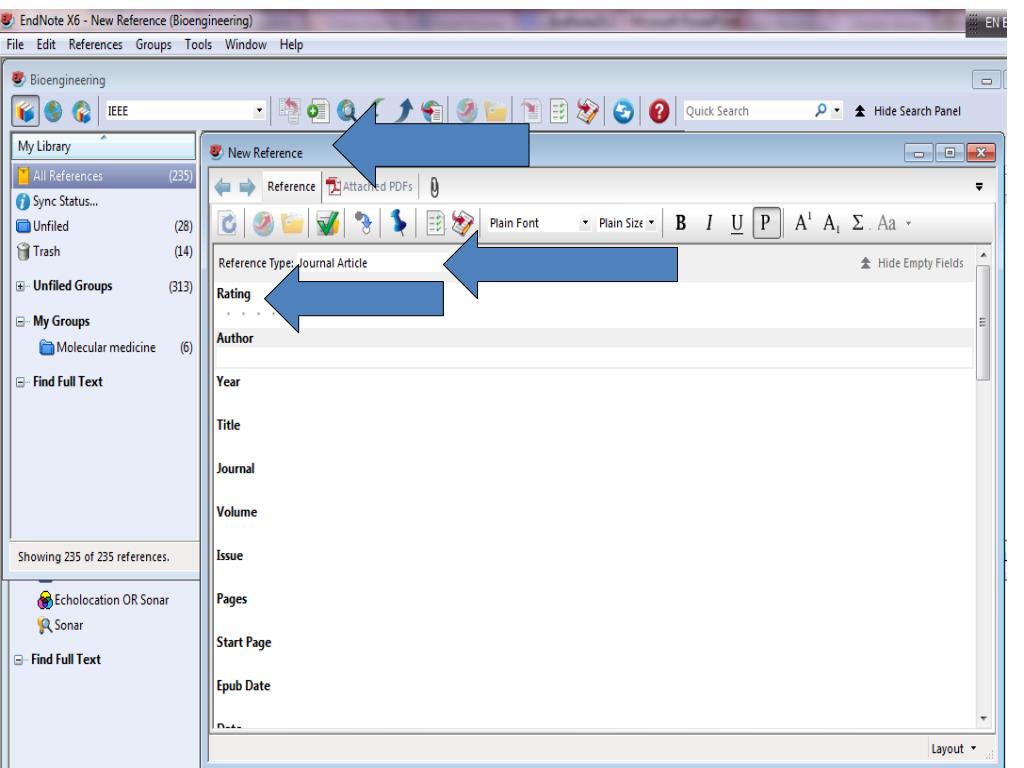The image size is (1024, 768).
Task: Toggle Plain text formatting button
Action: click(x=766, y=223)
